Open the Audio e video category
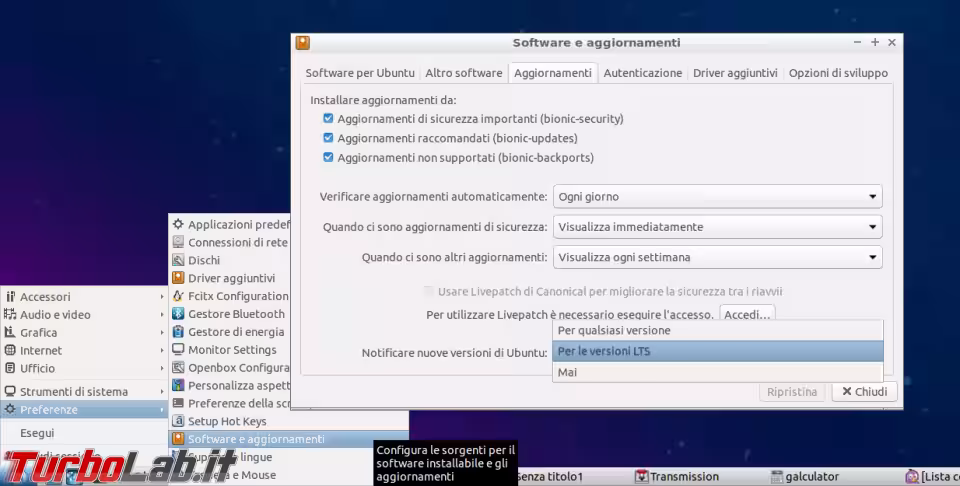The height and width of the screenshot is (486, 960). pos(84,315)
